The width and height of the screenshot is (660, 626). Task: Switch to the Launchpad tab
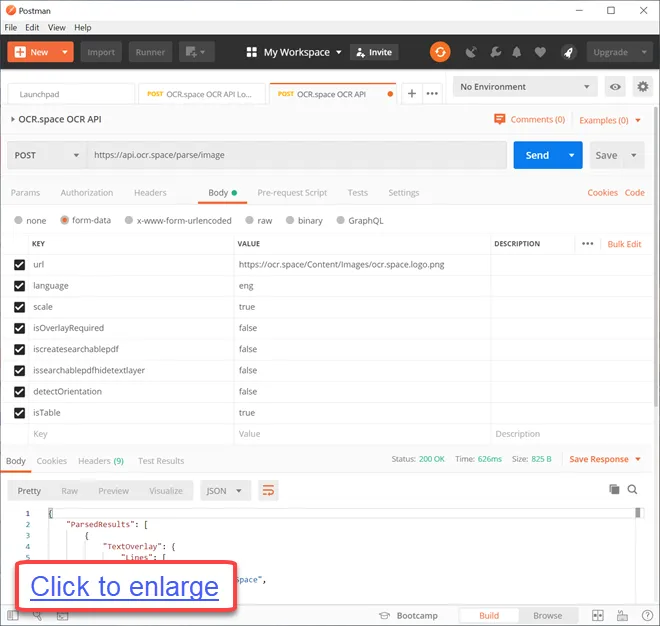click(x=72, y=94)
